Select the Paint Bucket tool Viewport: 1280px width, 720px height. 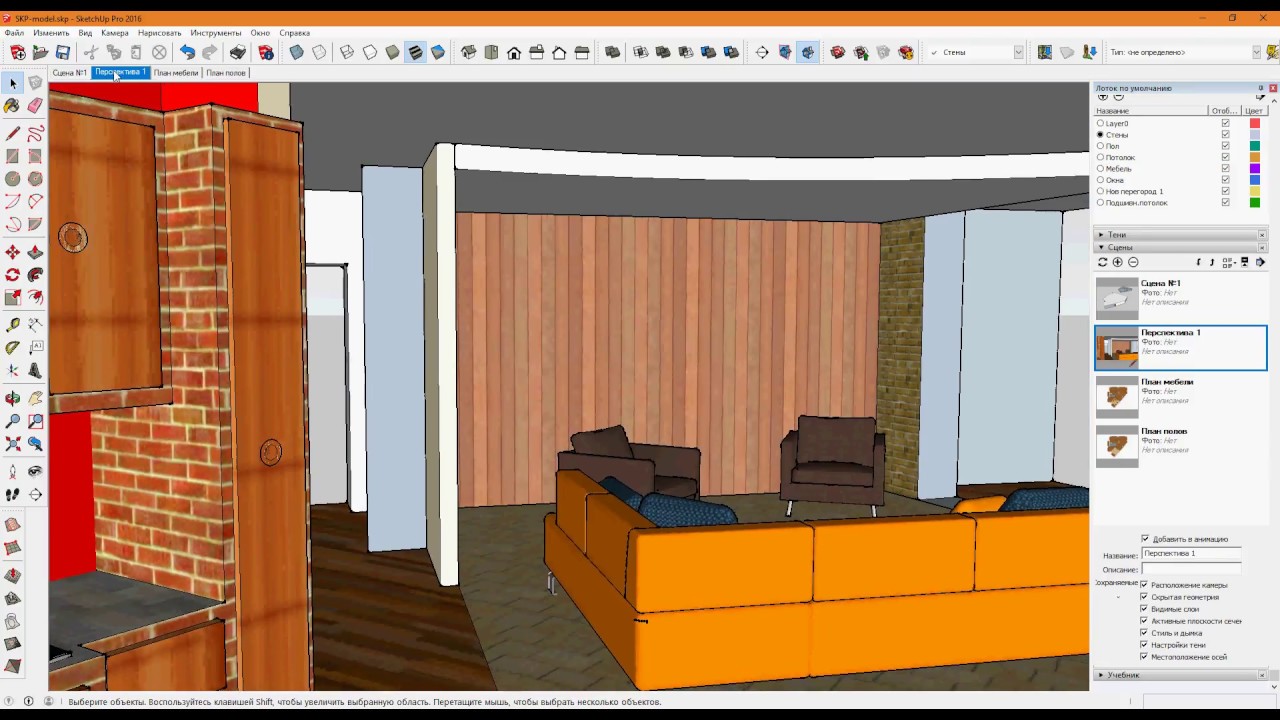tap(13, 105)
